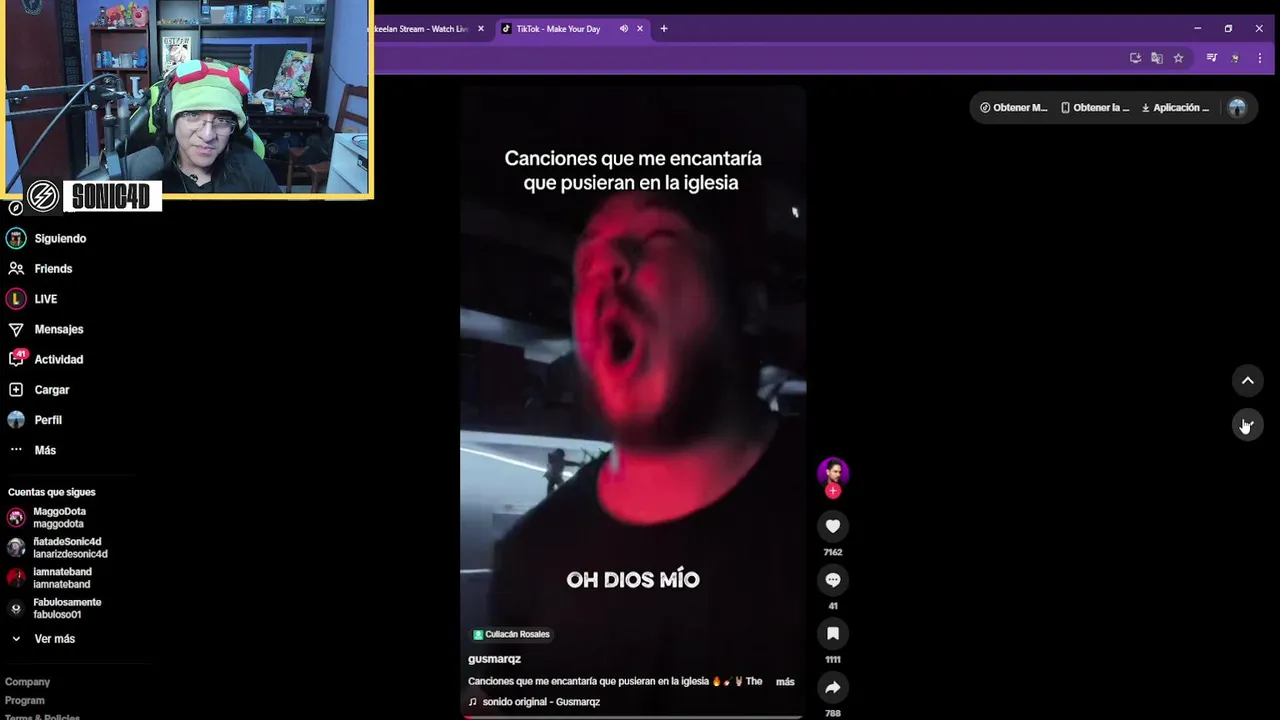Open the gusmarqz username link

(x=494, y=659)
